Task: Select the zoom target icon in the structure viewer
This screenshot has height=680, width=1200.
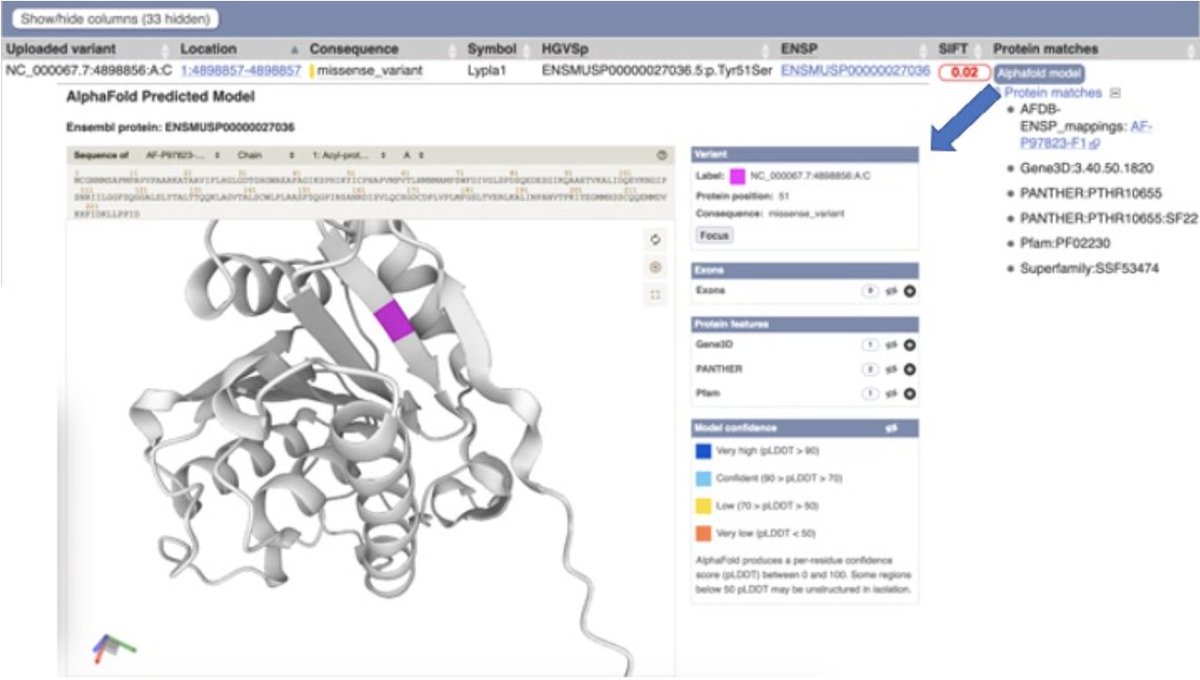Action: (655, 265)
